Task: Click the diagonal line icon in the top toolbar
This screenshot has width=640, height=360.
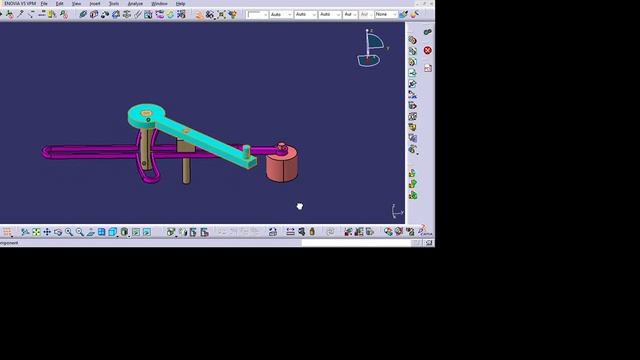Action: (138, 15)
